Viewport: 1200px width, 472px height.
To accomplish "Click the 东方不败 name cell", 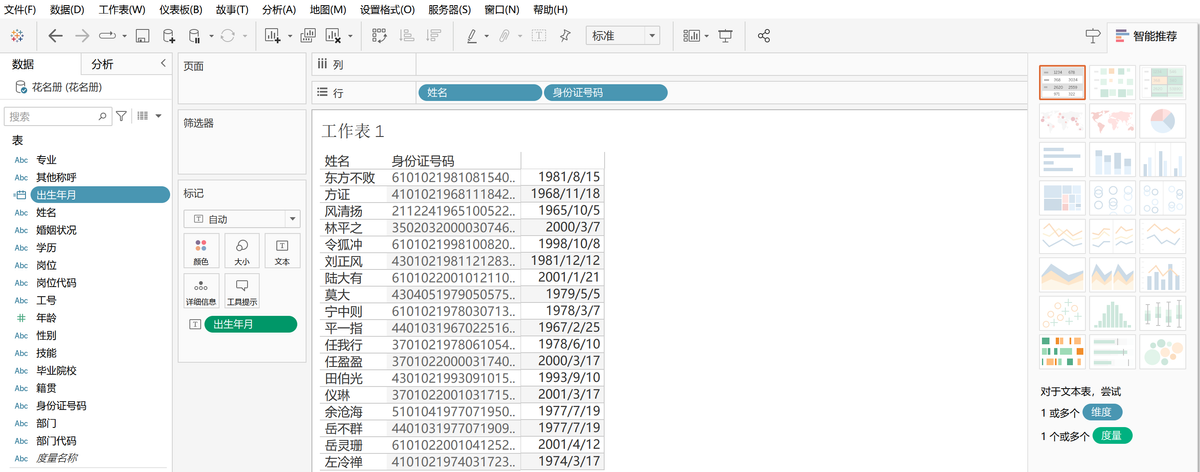I will (350, 177).
